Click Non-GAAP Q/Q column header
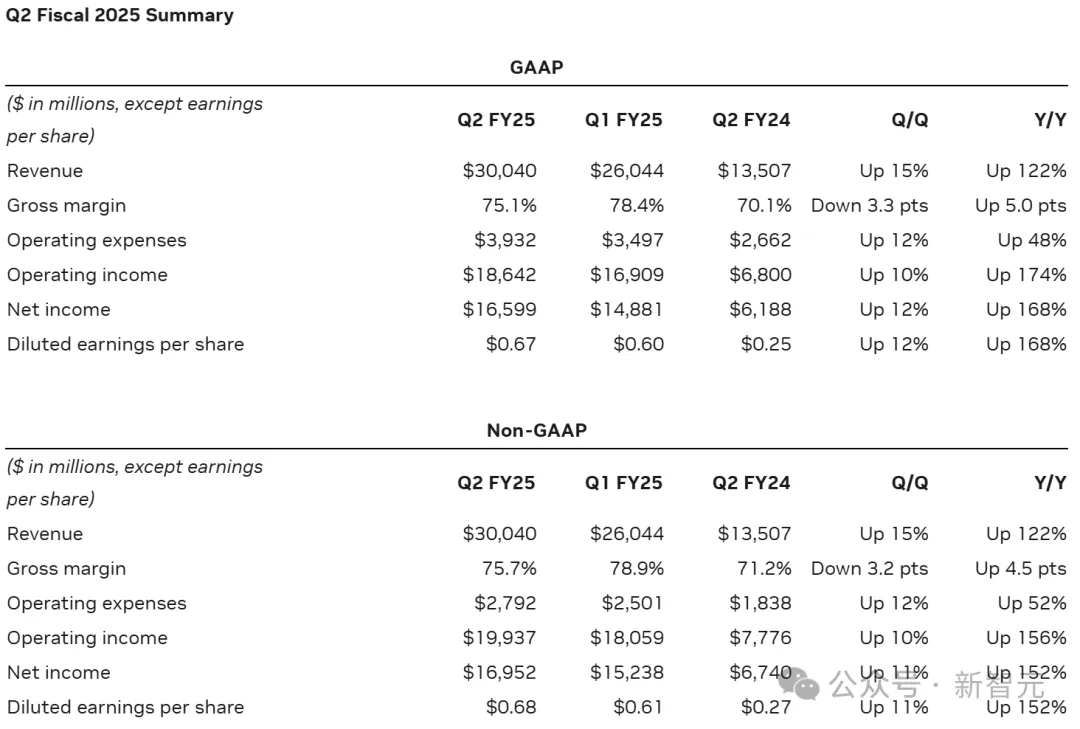The width and height of the screenshot is (1080, 729). 910,483
